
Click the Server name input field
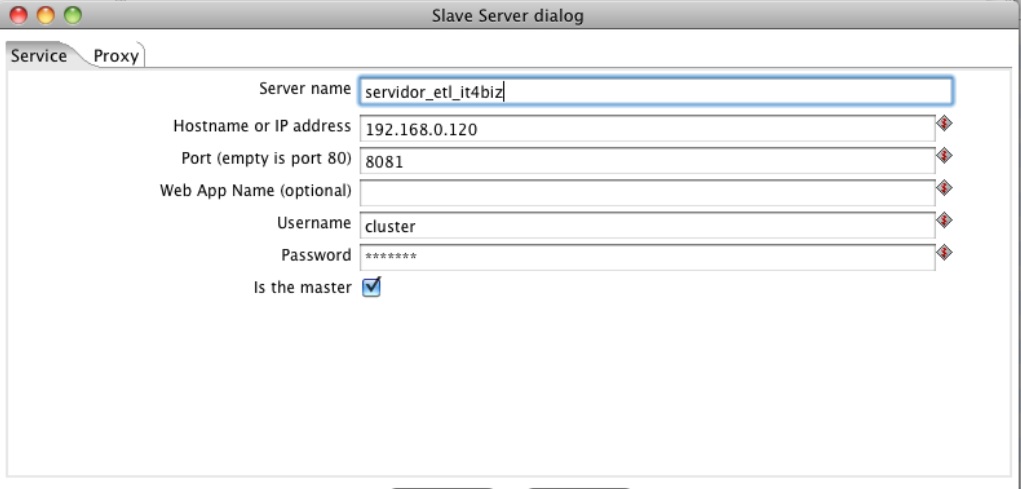(655, 92)
